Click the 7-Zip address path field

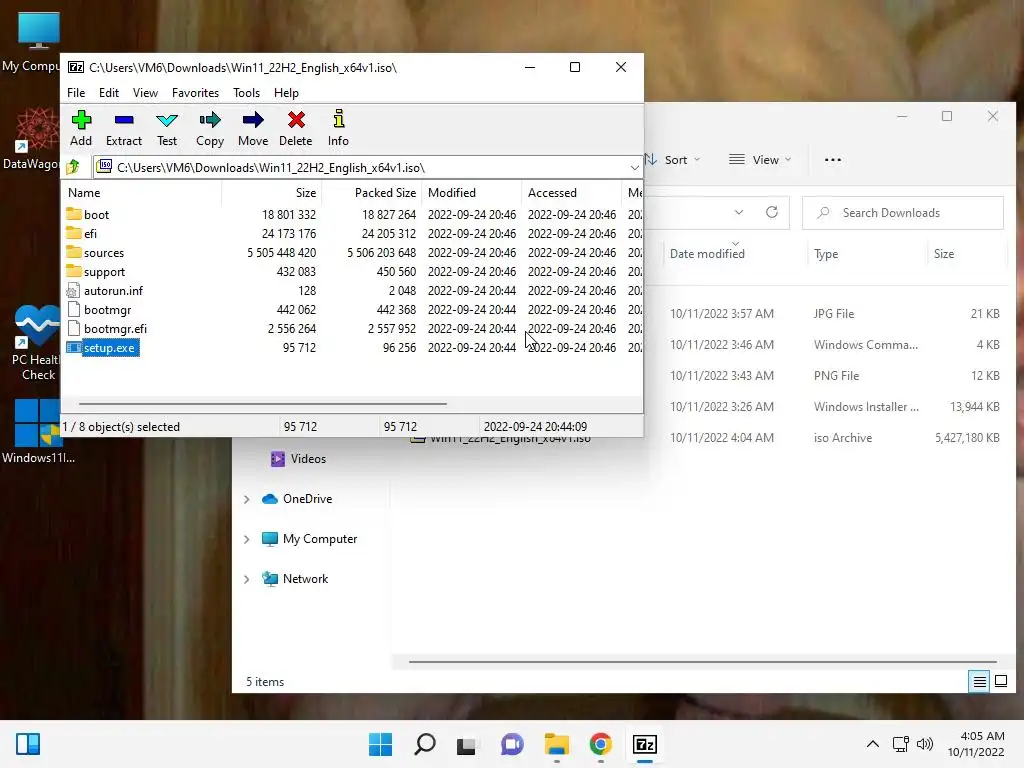click(x=360, y=168)
